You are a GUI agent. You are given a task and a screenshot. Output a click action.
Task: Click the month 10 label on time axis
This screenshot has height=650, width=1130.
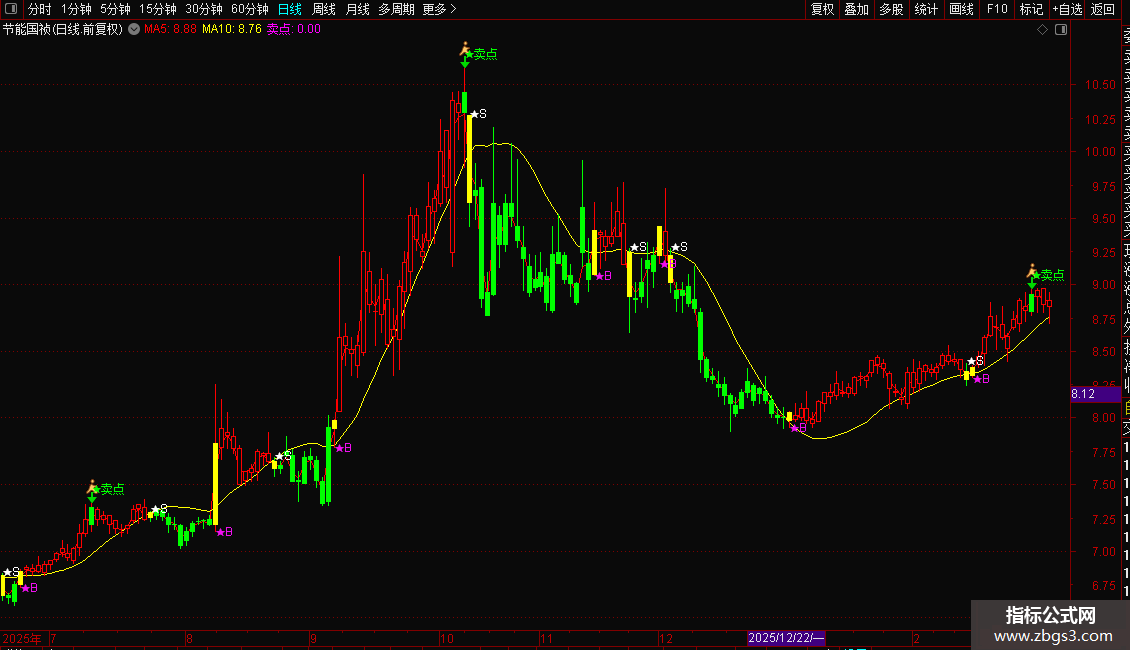[x=447, y=638]
